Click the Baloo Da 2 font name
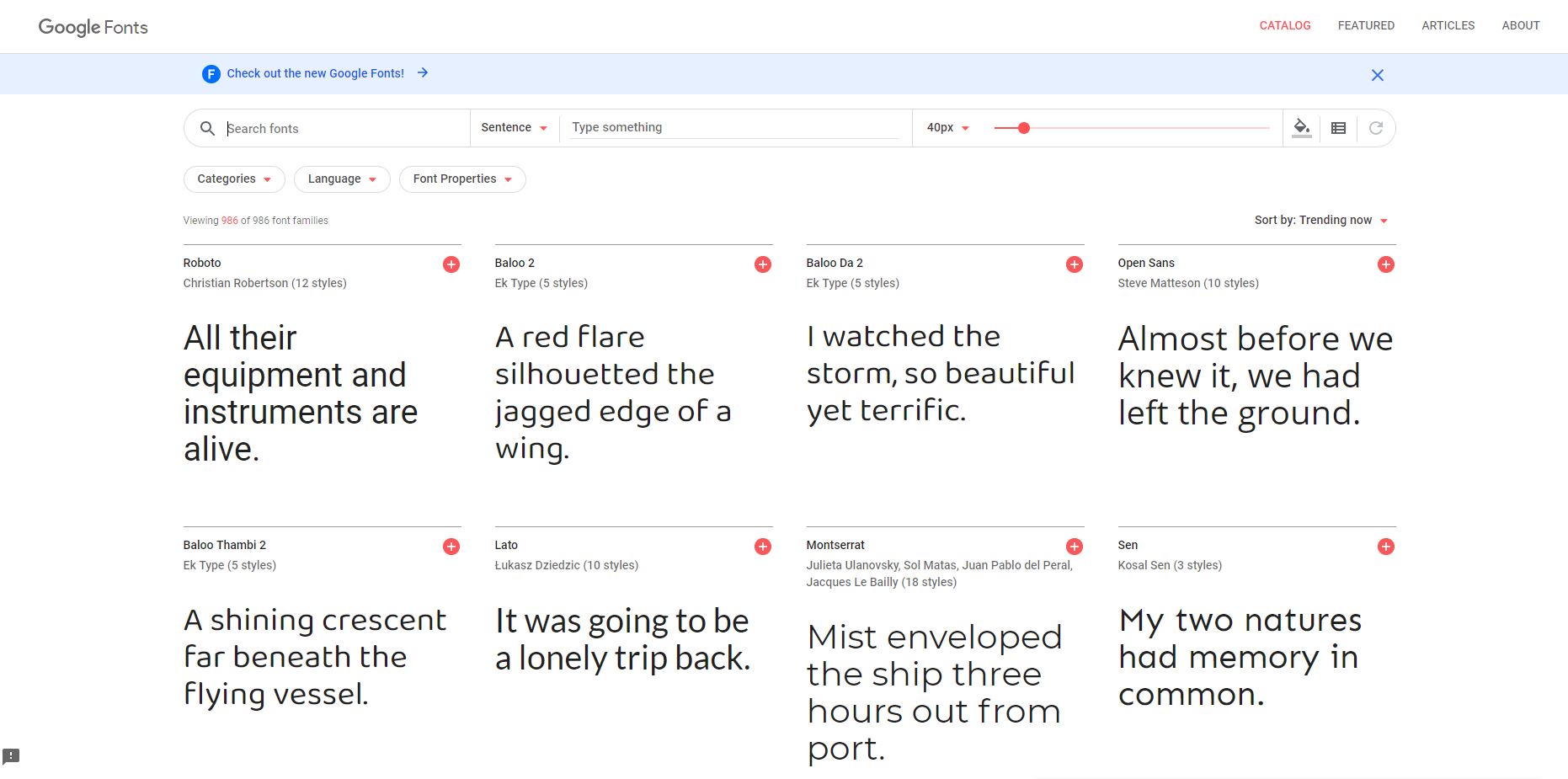This screenshot has width=1568, height=779. click(835, 263)
